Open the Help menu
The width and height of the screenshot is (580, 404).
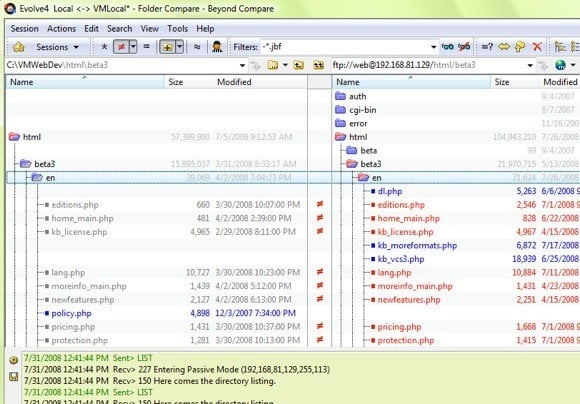point(205,28)
